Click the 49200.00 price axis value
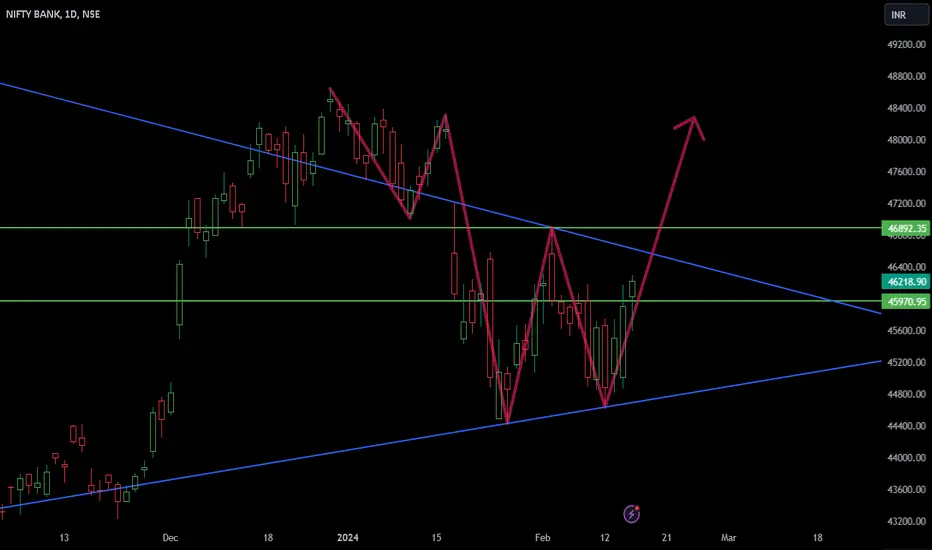 pos(906,45)
